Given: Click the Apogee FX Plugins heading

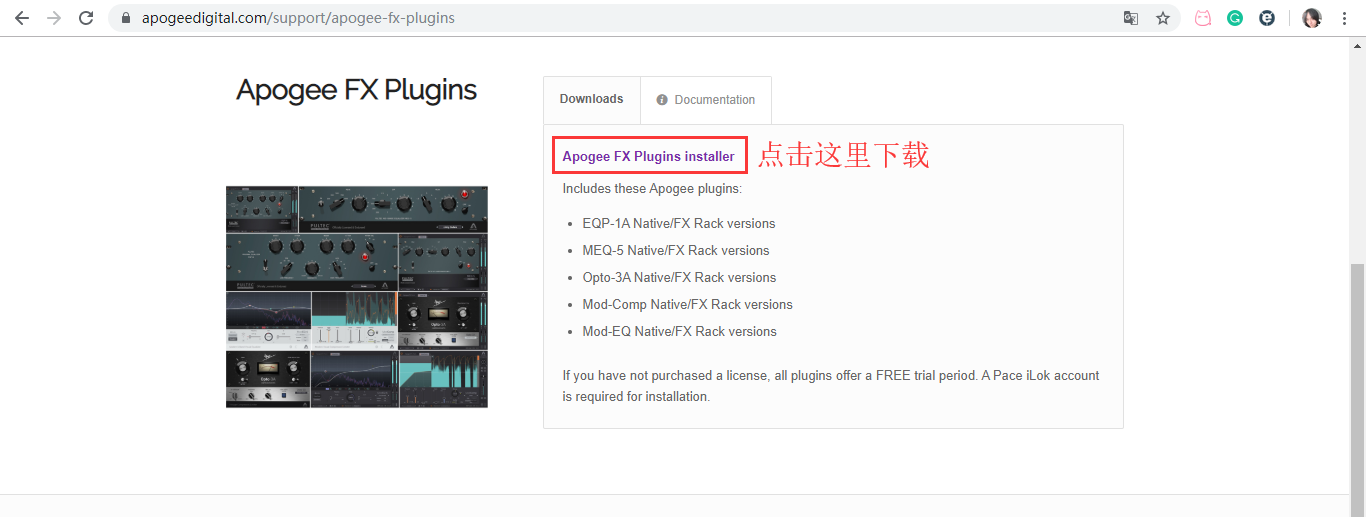Looking at the screenshot, I should click(x=356, y=90).
